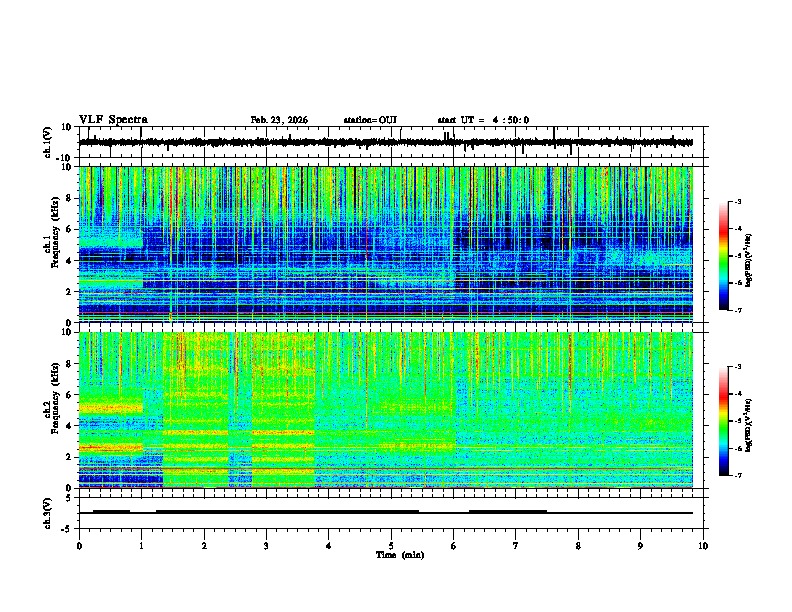
Task: Click the "4" tick on ch.2 frequency axis
Action: pyautogui.click(x=70, y=426)
